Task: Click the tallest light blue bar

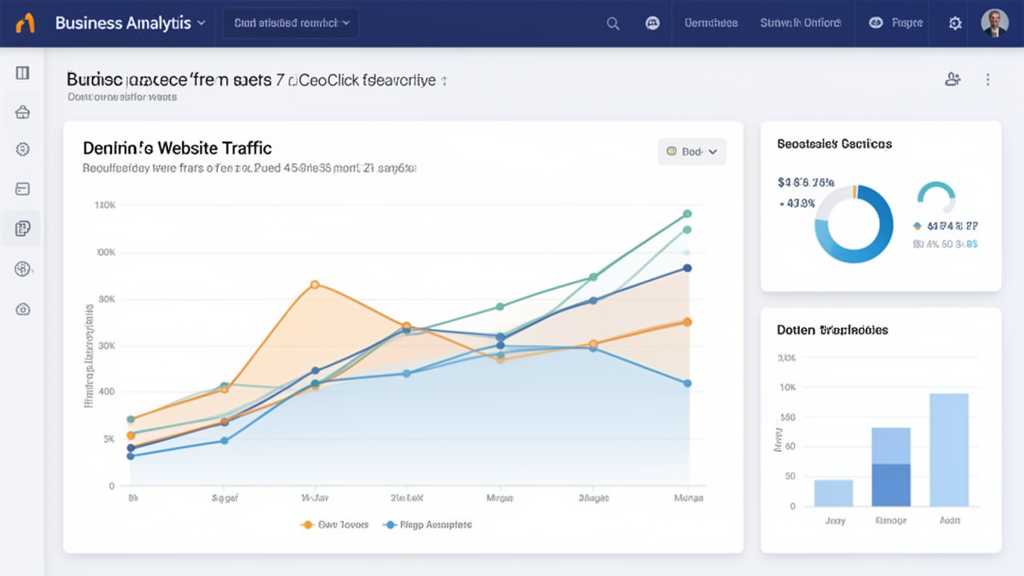Action: [x=949, y=450]
